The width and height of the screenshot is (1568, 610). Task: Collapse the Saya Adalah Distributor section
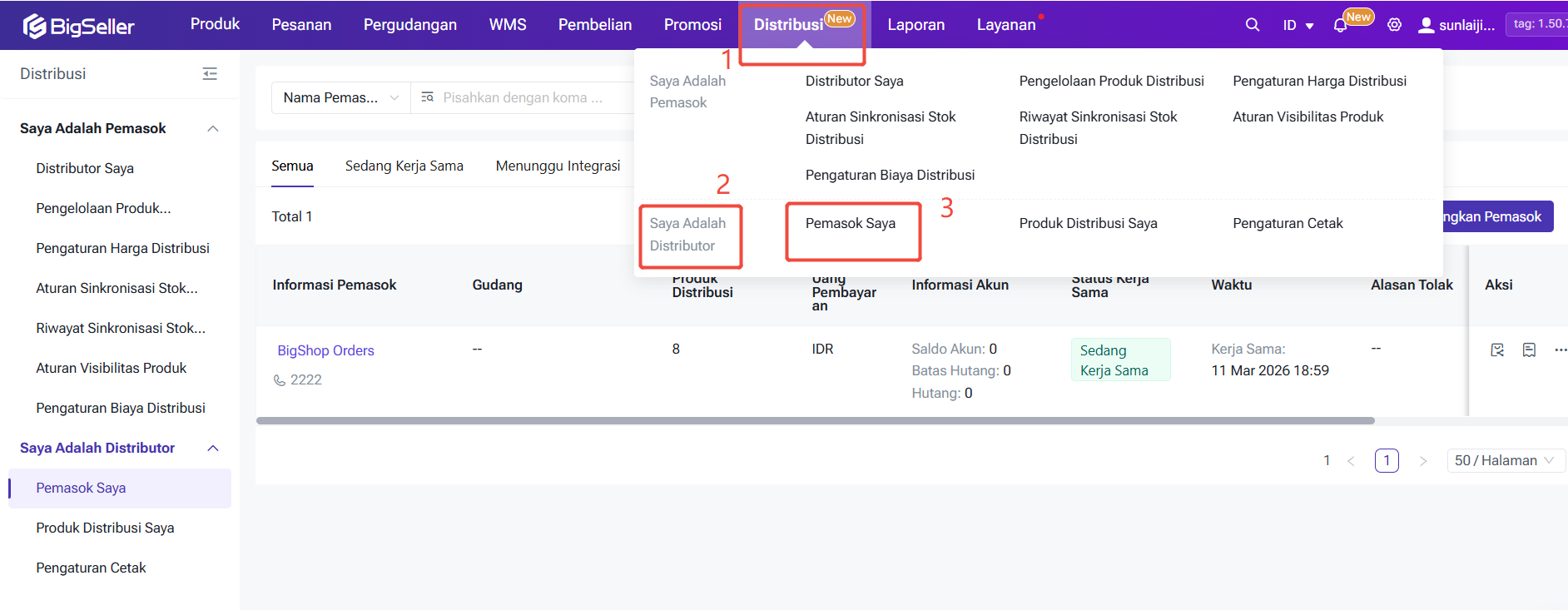(x=213, y=448)
